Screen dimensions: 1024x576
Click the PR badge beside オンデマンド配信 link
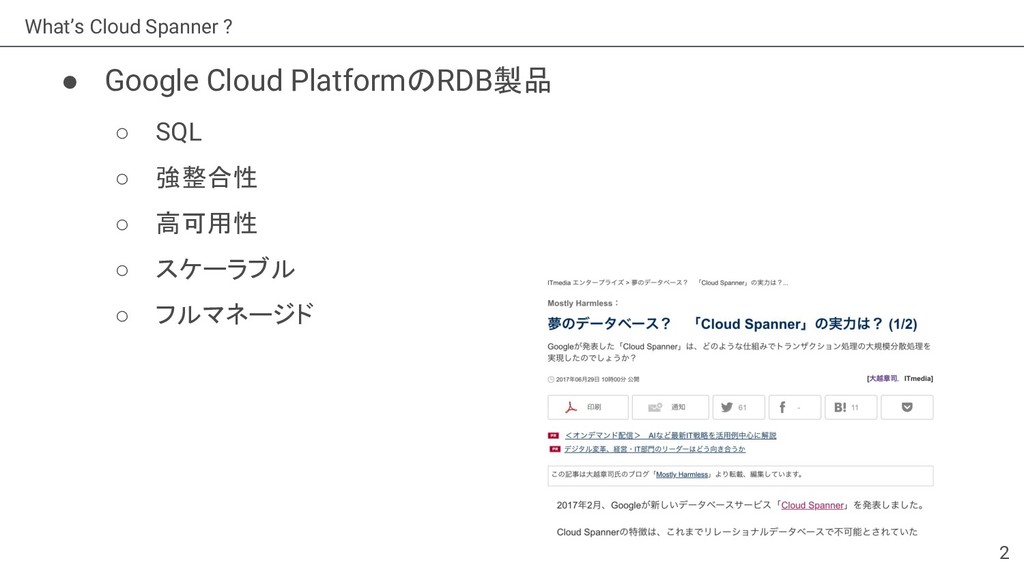pyautogui.click(x=554, y=436)
